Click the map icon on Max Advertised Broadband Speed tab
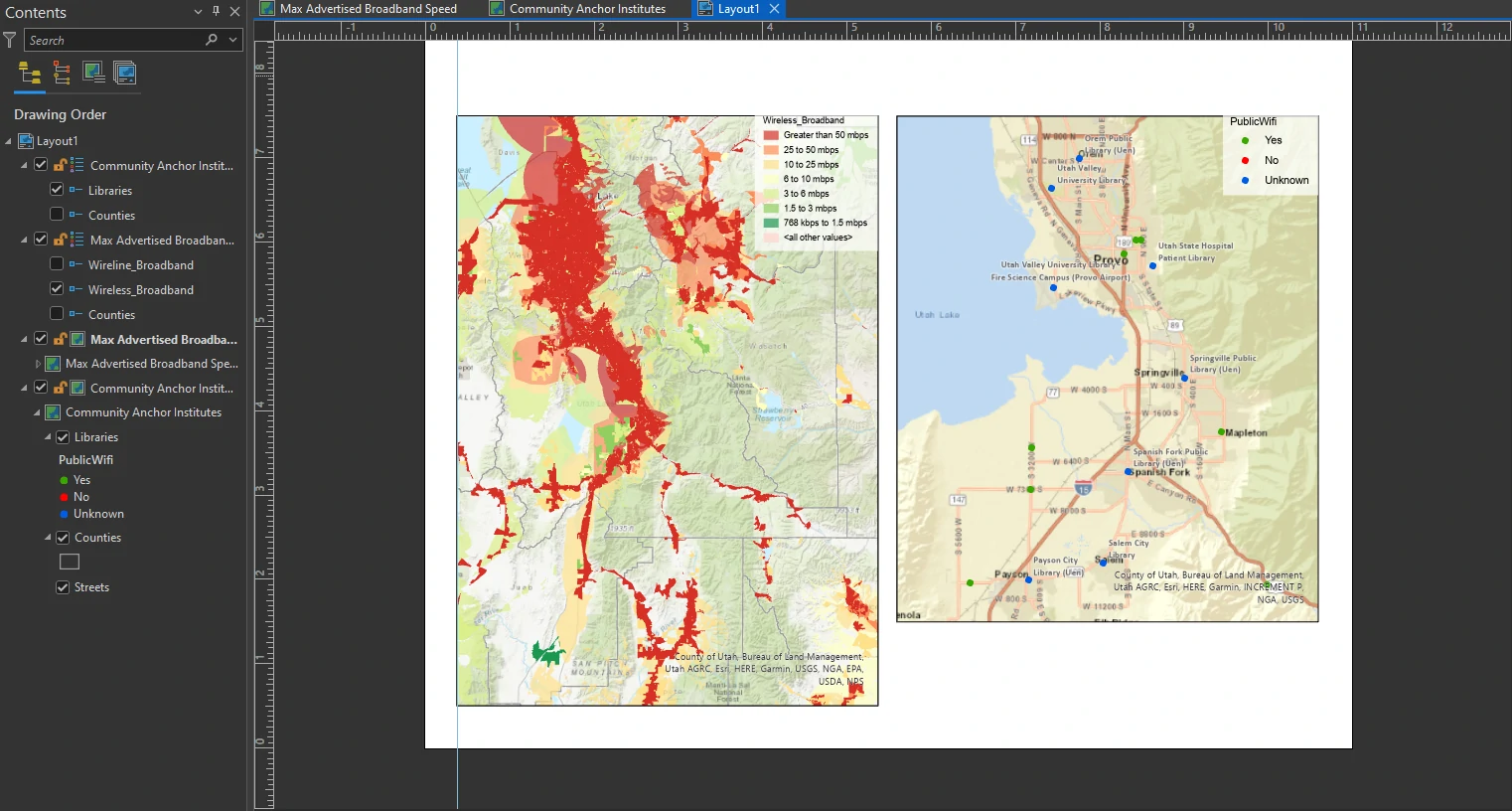 click(x=267, y=9)
